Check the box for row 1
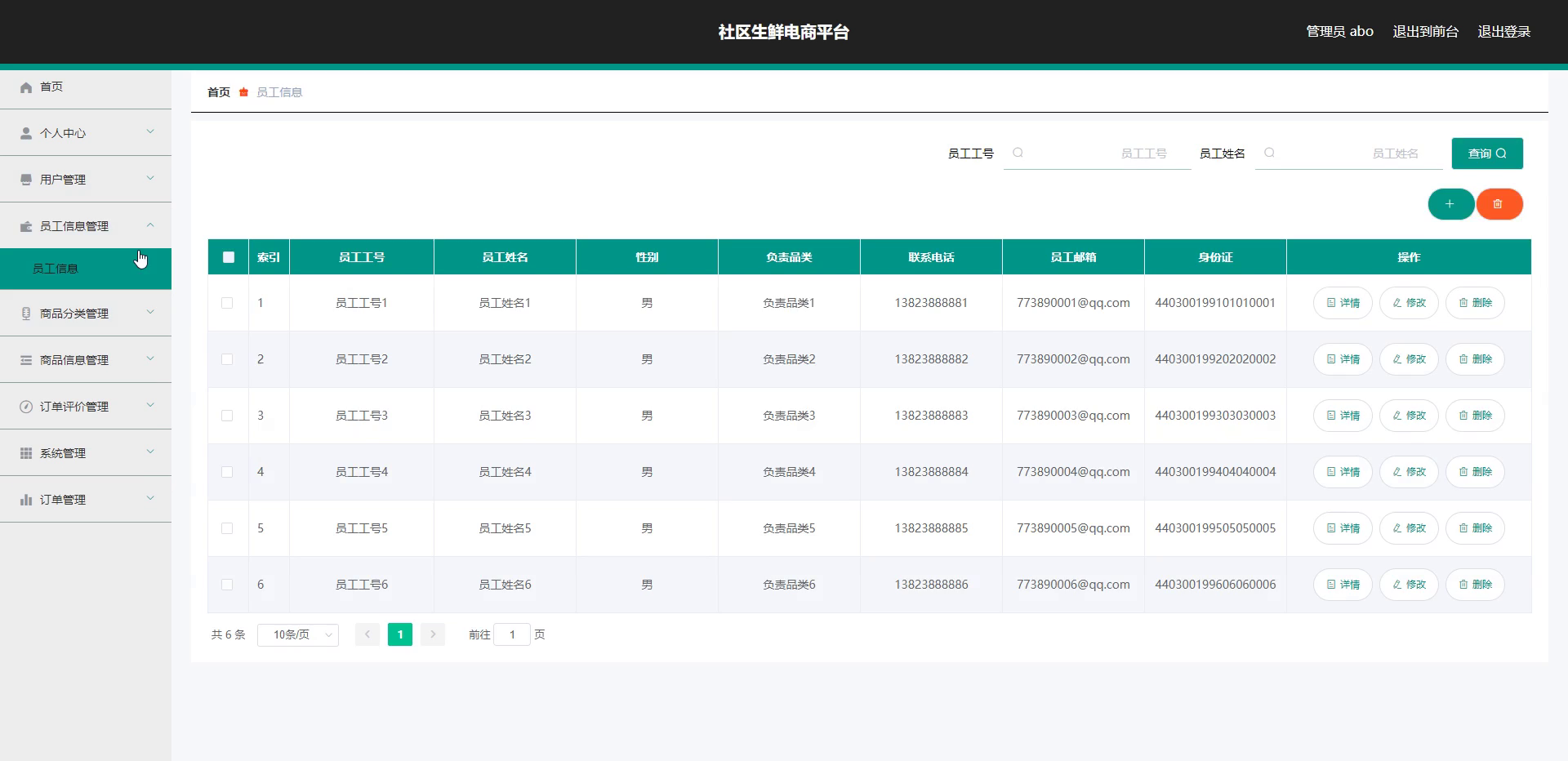The width and height of the screenshot is (1568, 761). (x=227, y=303)
